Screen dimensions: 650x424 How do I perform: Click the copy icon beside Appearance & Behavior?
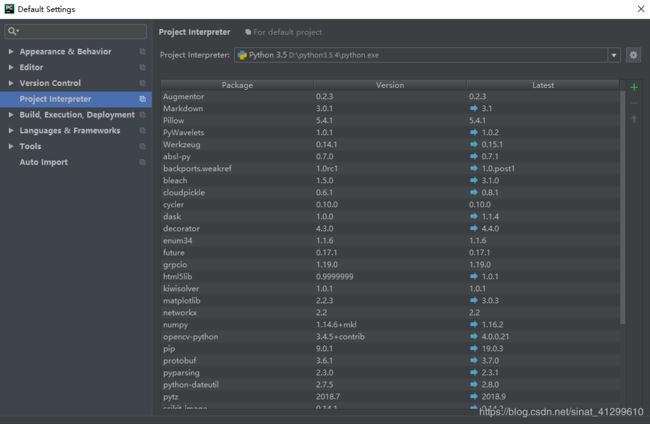pos(142,51)
